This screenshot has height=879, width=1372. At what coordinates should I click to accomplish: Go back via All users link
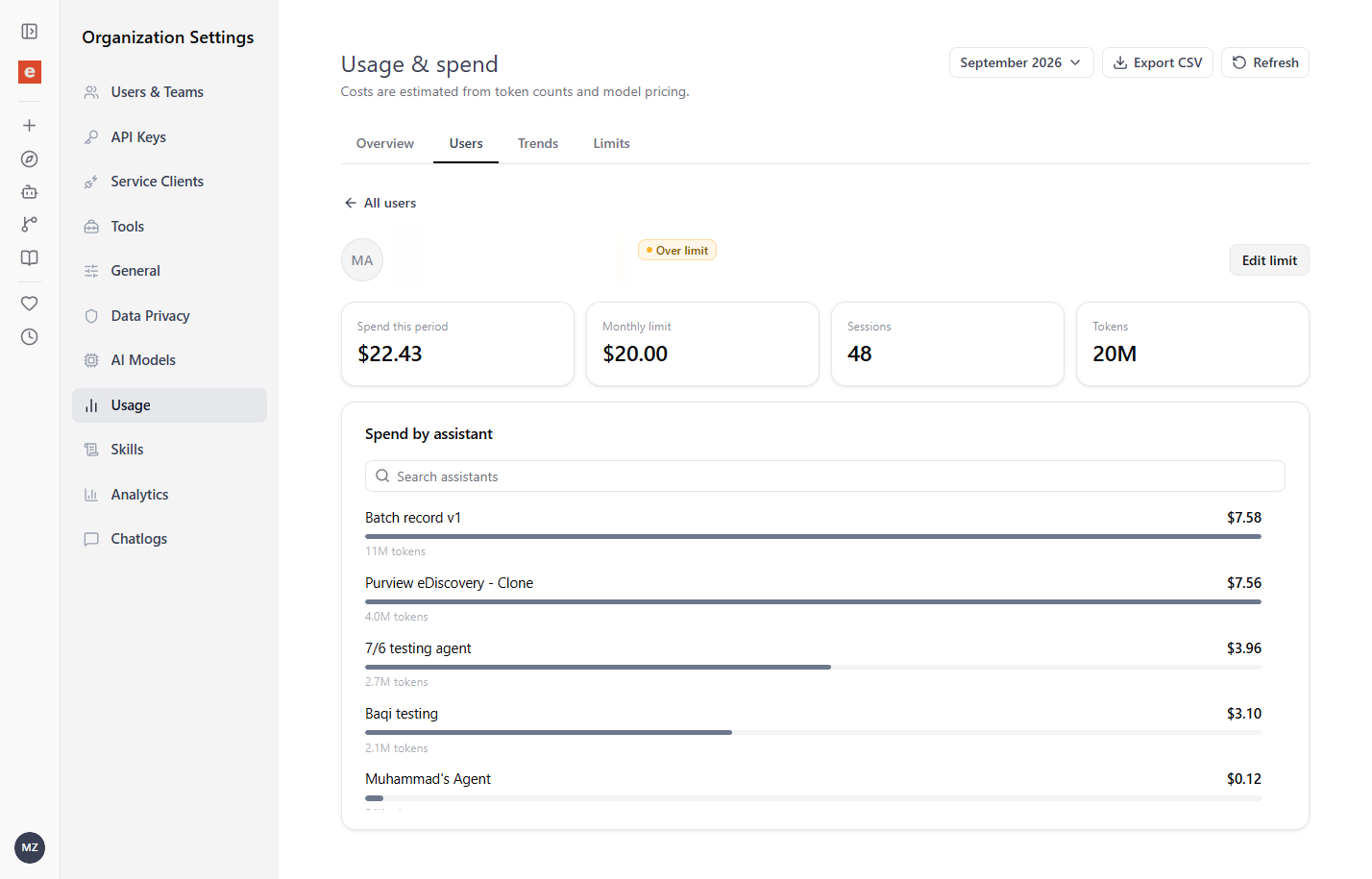click(x=380, y=203)
